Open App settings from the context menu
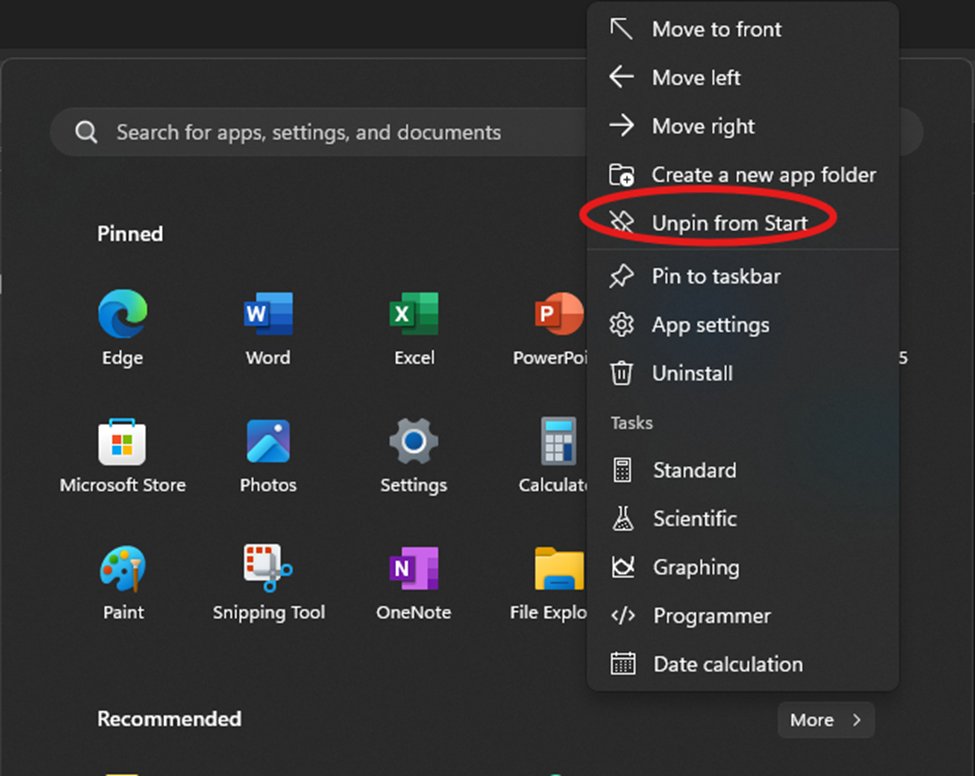Screen dimensions: 975x776 (743, 325)
